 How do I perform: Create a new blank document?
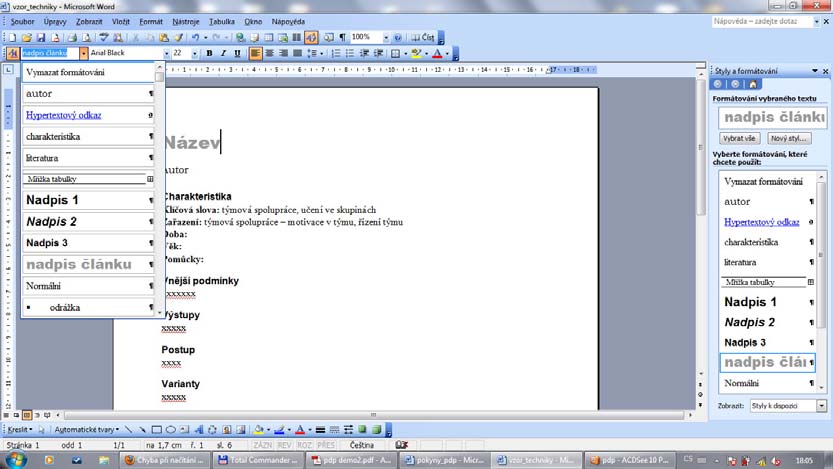click(12, 37)
